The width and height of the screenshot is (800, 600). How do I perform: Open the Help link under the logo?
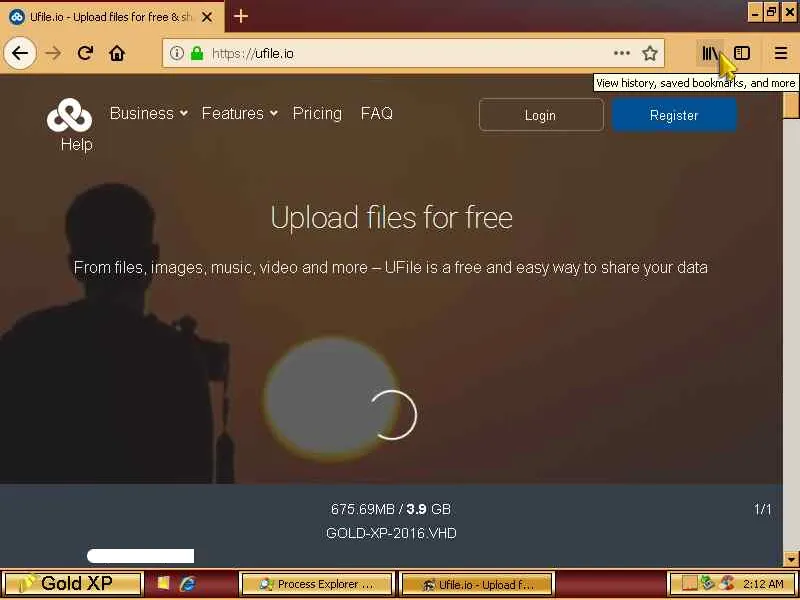click(x=77, y=144)
